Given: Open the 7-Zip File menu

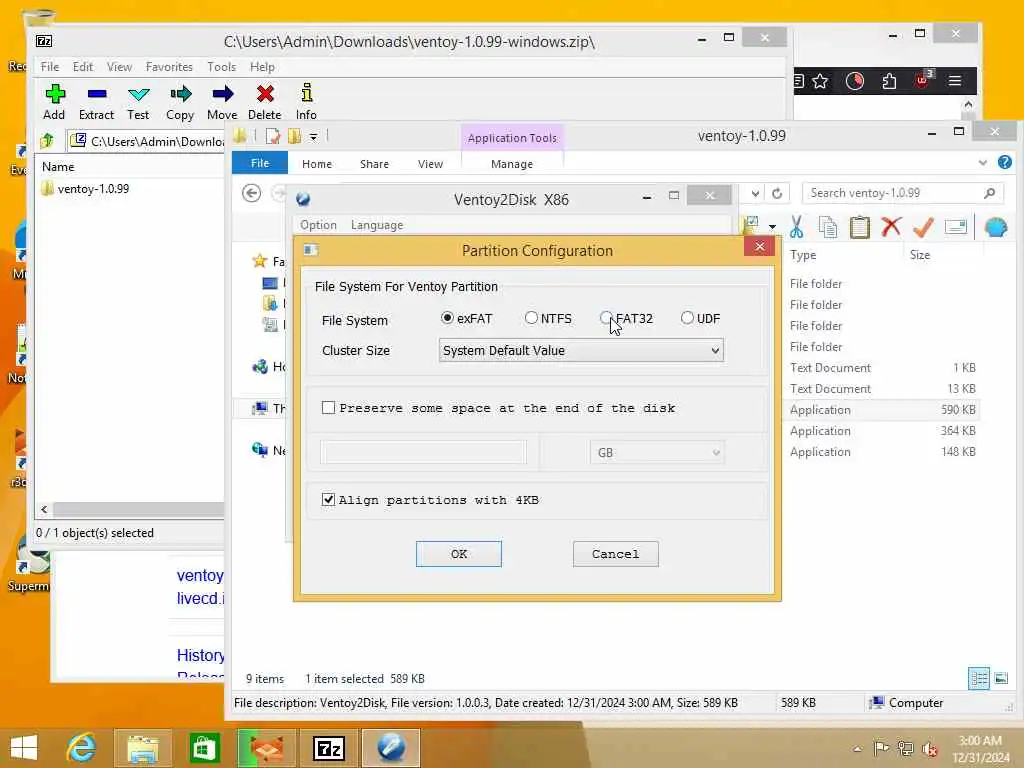Looking at the screenshot, I should (50, 67).
